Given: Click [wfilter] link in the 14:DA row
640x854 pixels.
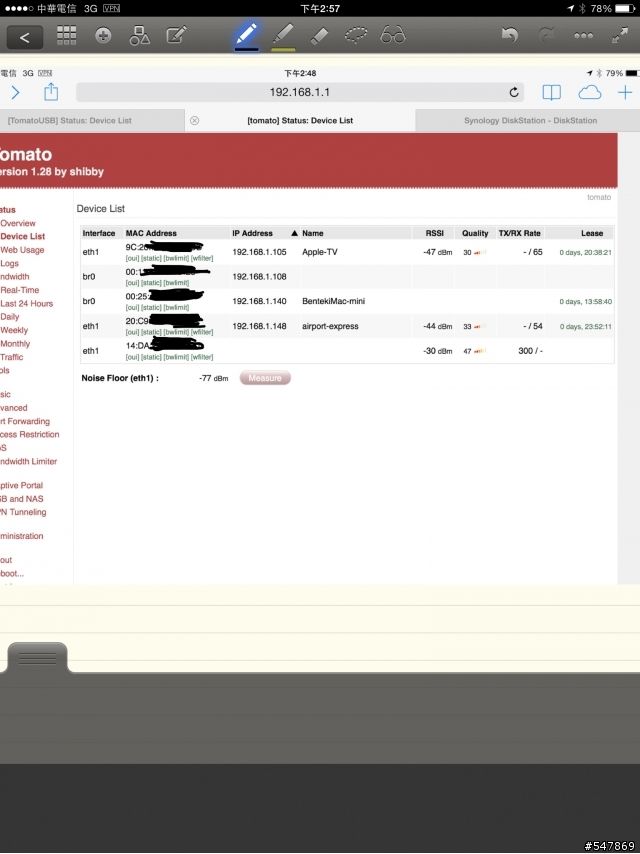Looking at the screenshot, I should (202, 357).
